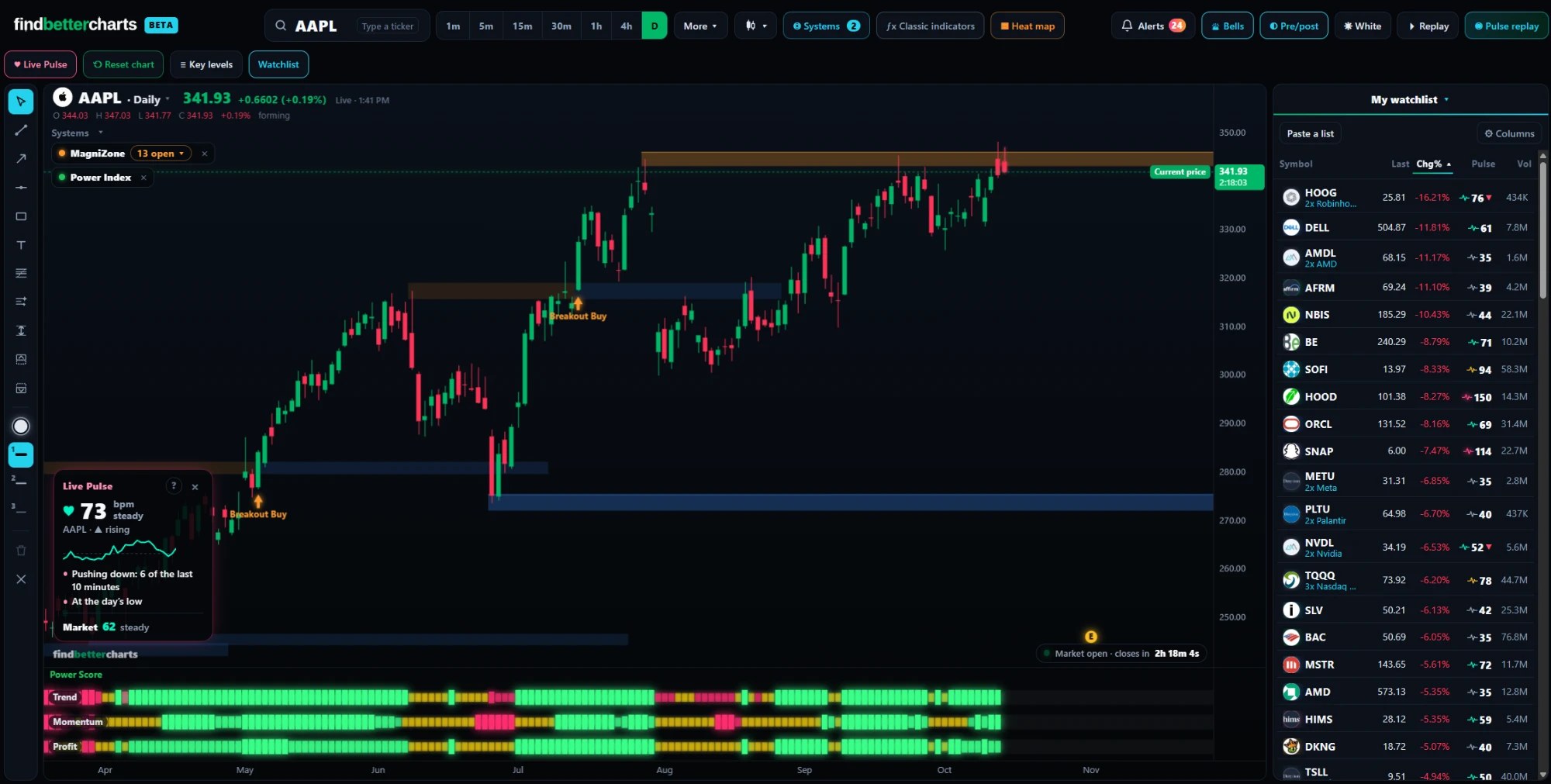Image resolution: width=1551 pixels, height=784 pixels.
Task: Toggle the Heat map
Action: [1028, 26]
